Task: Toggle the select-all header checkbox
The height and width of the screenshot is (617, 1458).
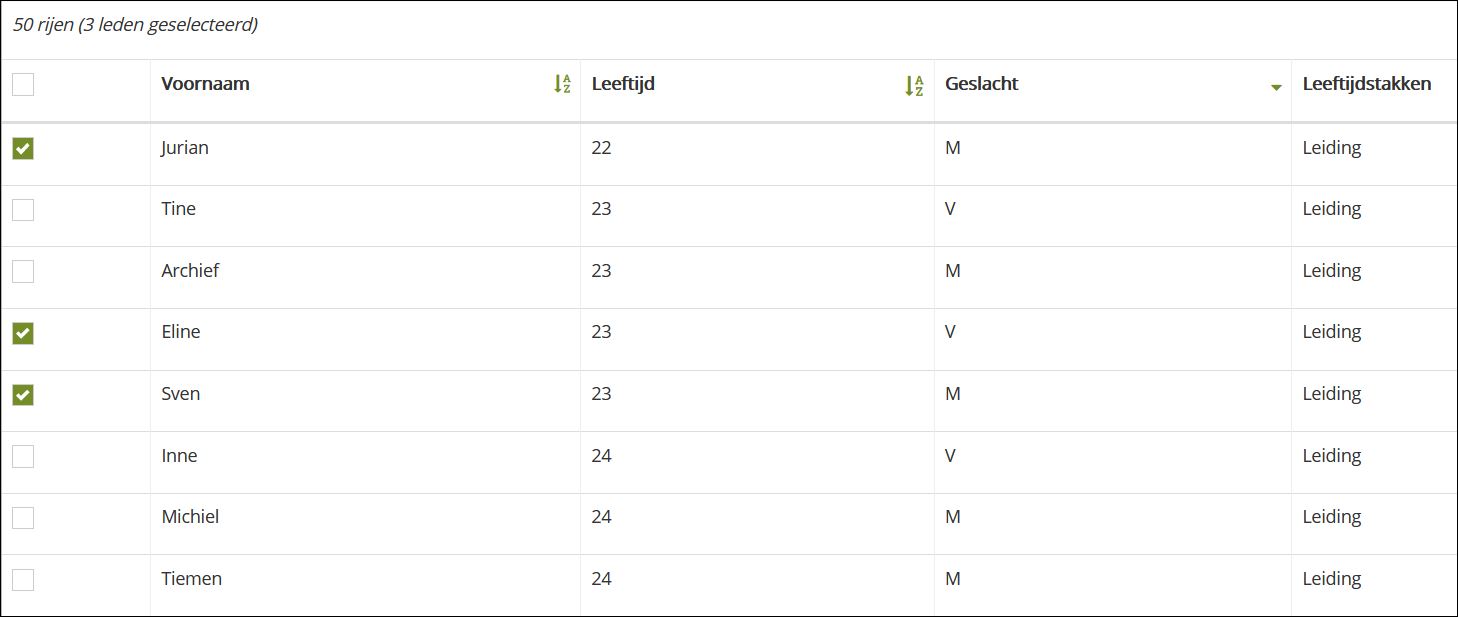Action: 23,84
